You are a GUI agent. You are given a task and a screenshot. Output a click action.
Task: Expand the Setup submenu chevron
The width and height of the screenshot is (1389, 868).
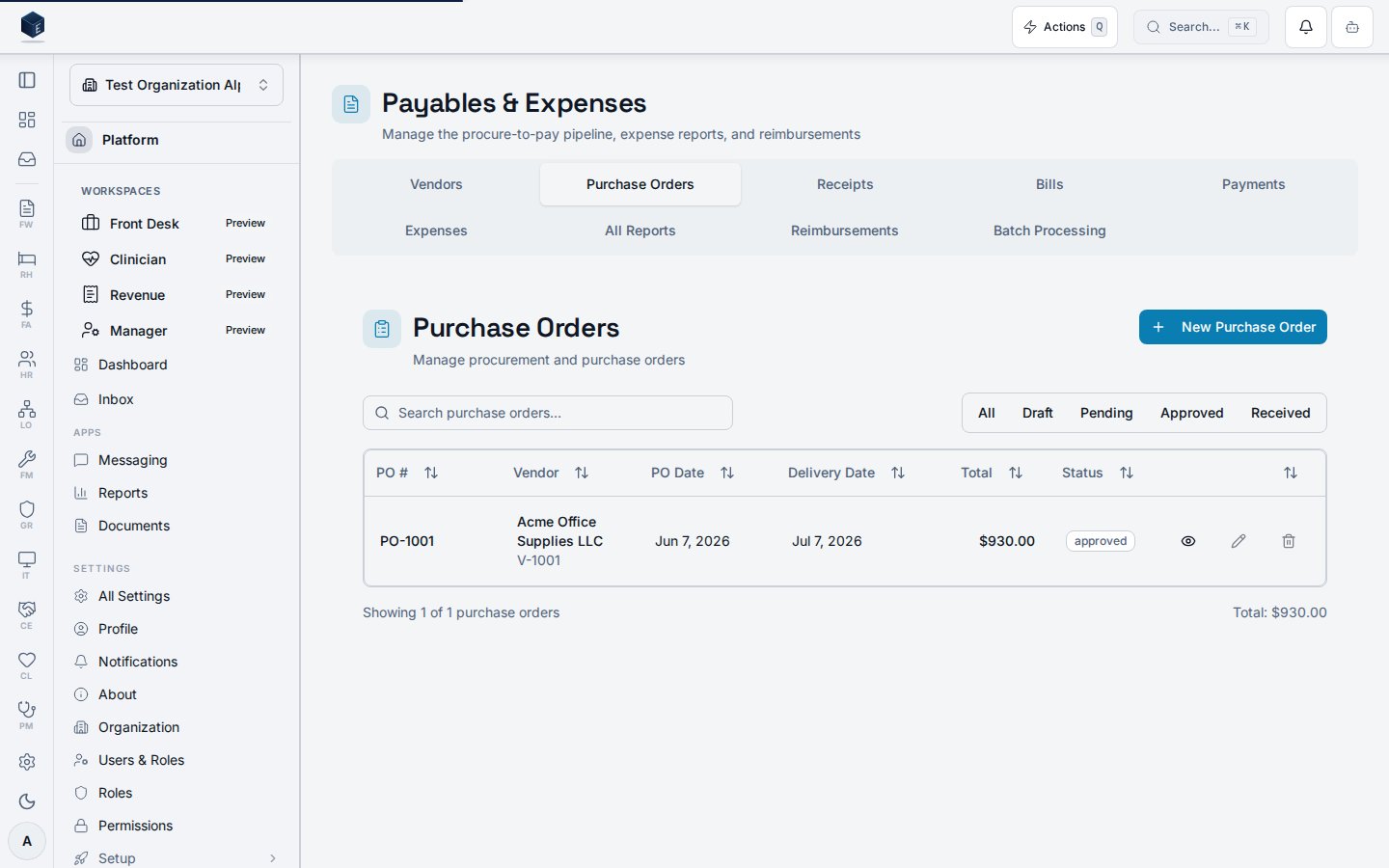coord(273,858)
